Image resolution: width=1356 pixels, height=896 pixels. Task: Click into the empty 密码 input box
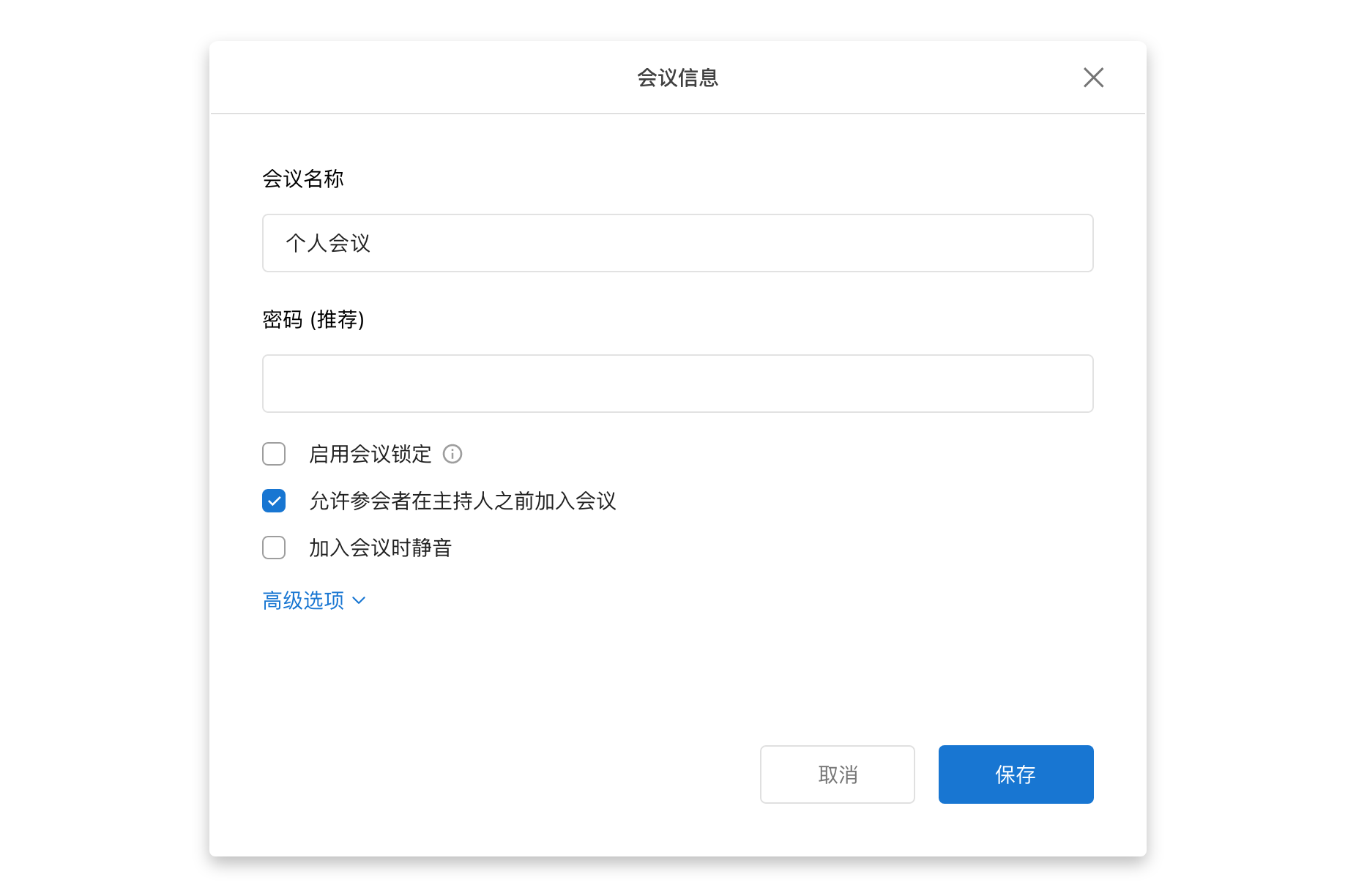coord(677,384)
